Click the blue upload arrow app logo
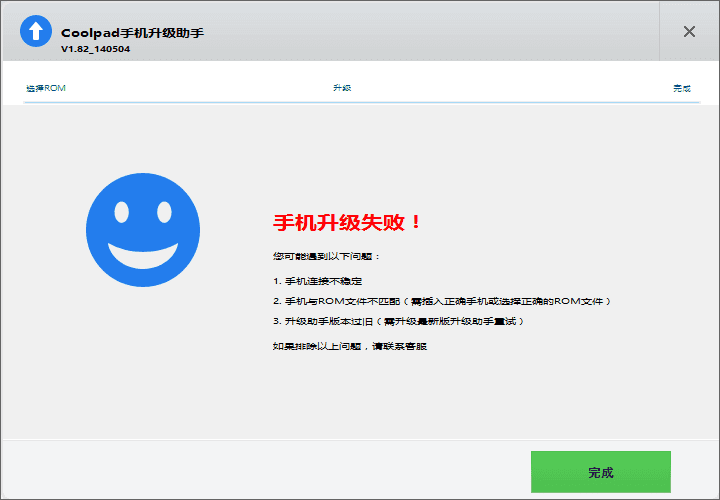The height and width of the screenshot is (500, 720). [36, 31]
